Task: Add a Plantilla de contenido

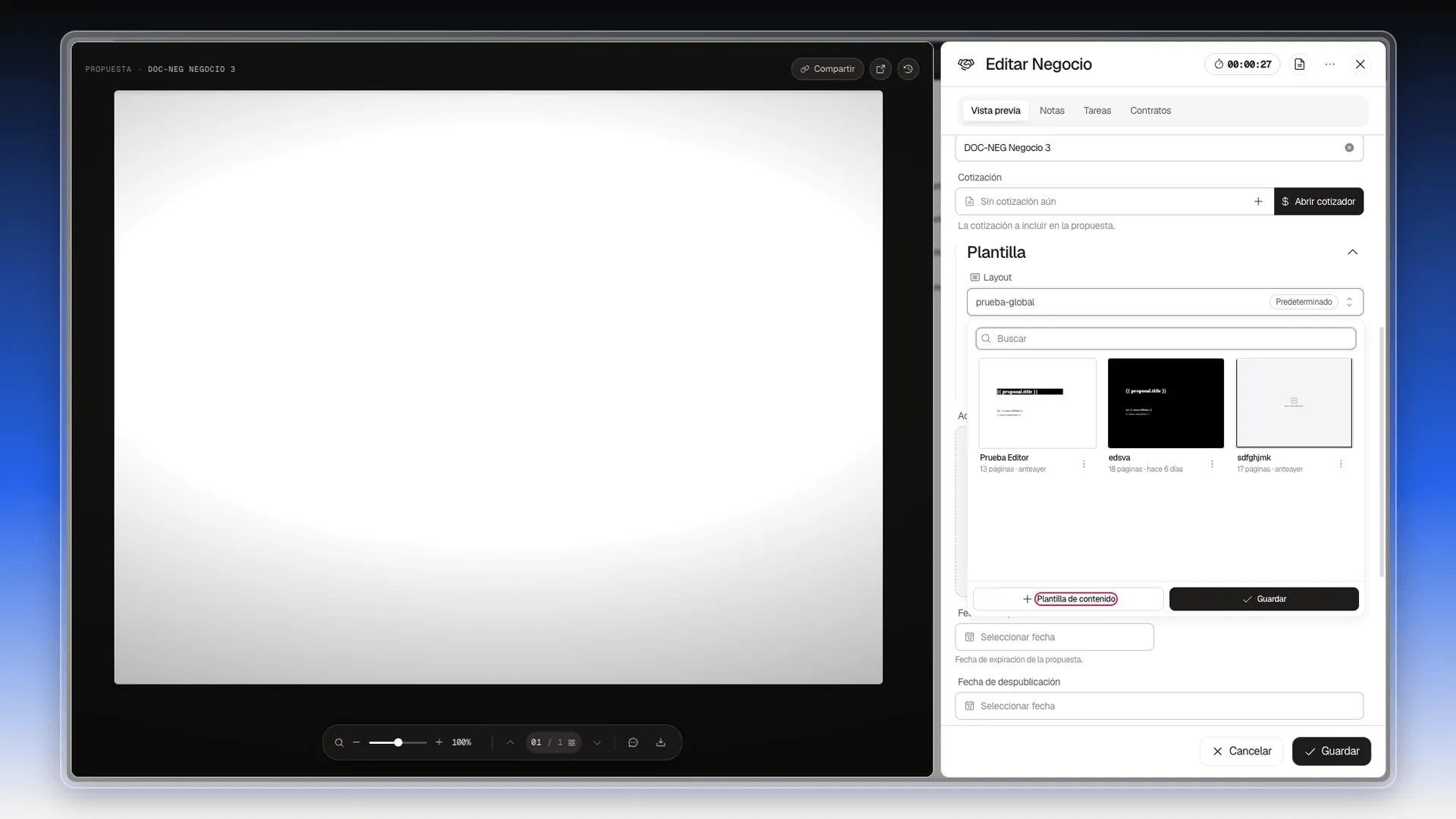Action: click(1068, 599)
